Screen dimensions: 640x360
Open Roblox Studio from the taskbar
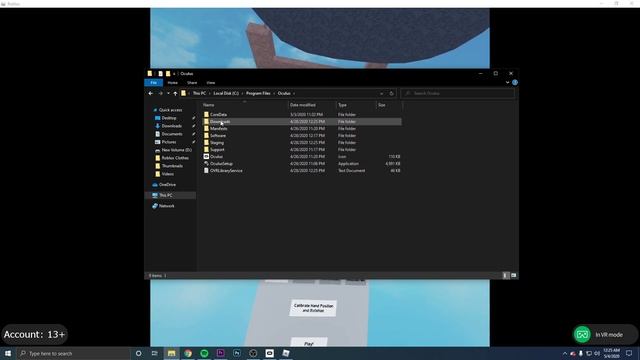point(286,353)
